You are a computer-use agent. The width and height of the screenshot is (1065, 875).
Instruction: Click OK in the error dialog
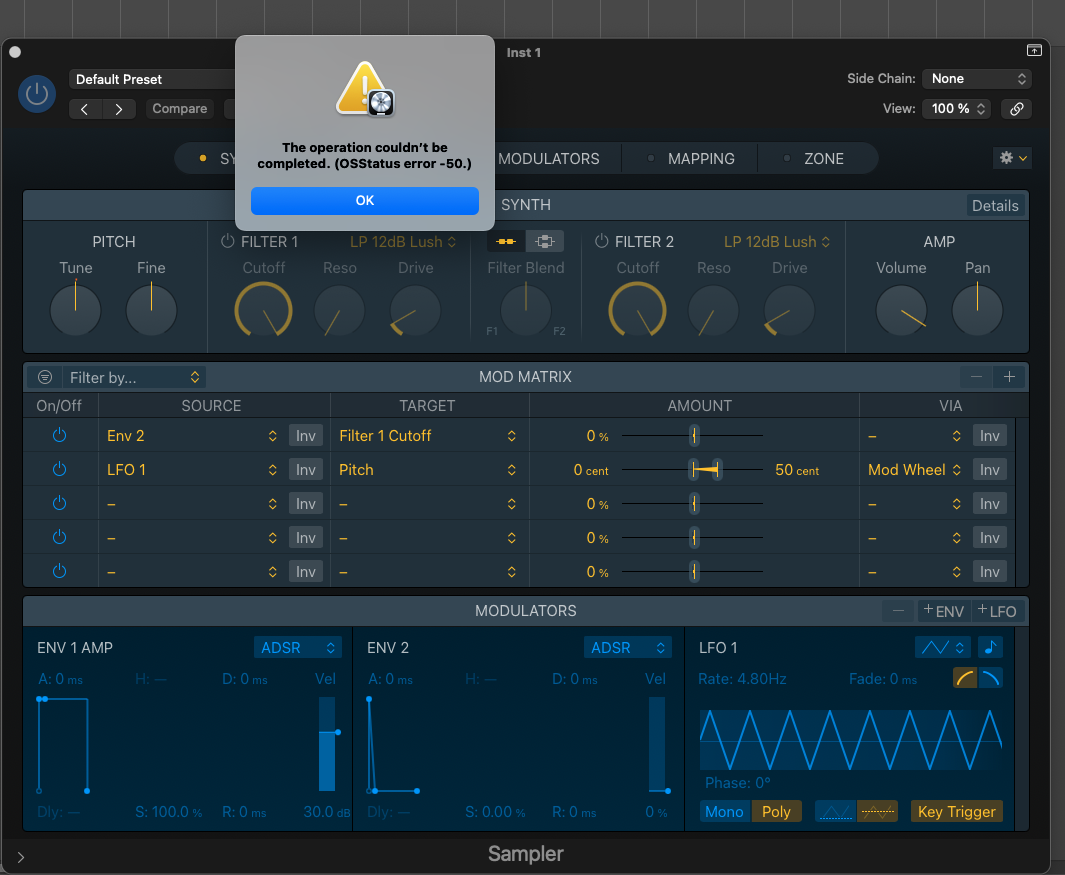pos(364,200)
